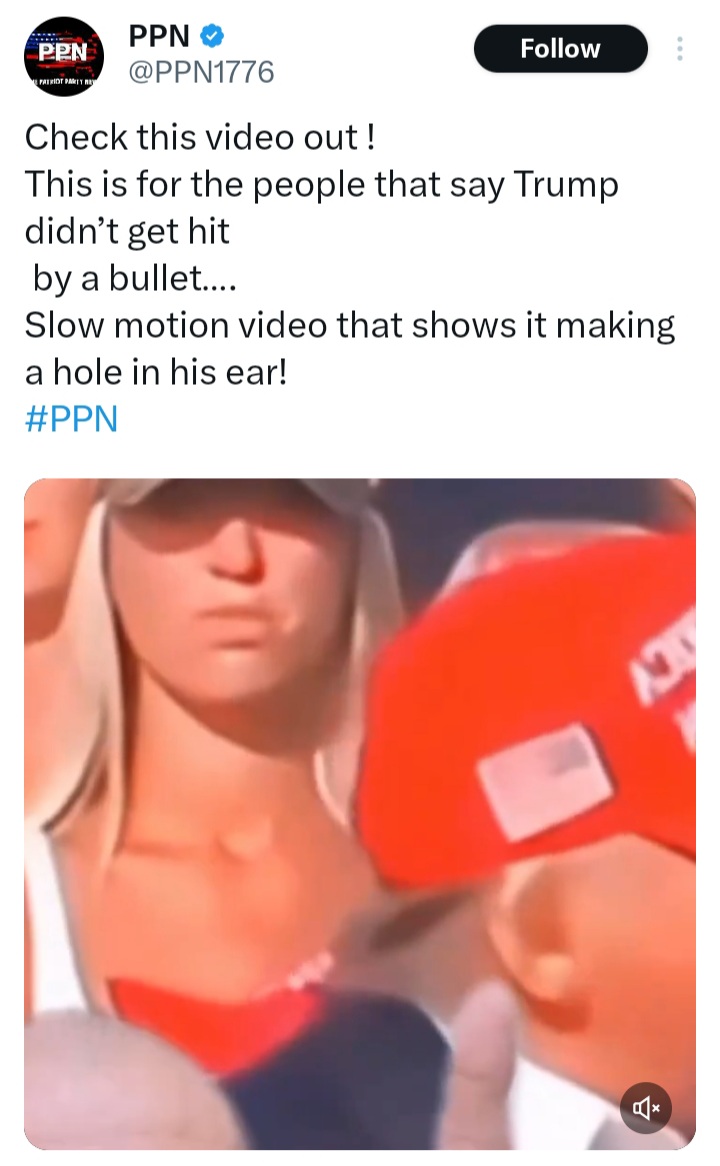Viewport: 720px width, 1166px height.
Task: Visit the @PPN1776 handle
Action: click(202, 72)
